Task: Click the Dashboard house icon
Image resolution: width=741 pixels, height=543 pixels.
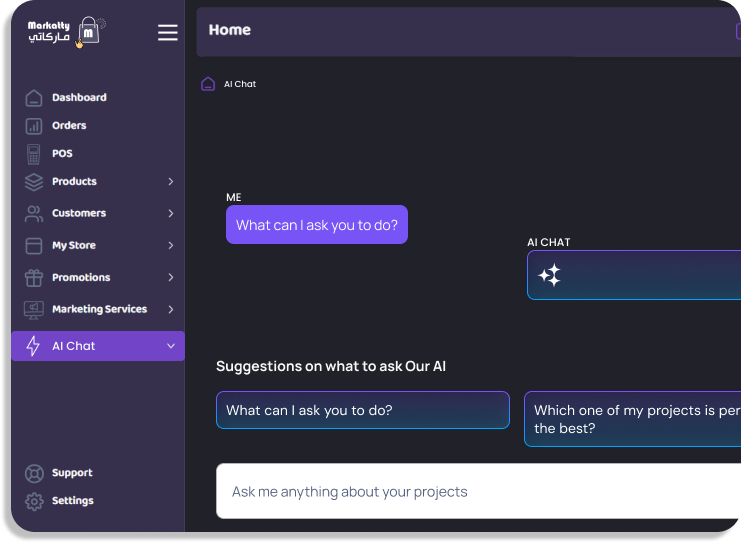Action: click(x=34, y=98)
